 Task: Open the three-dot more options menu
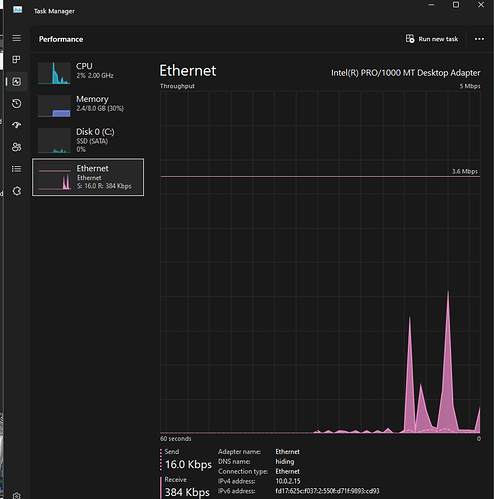pos(479,39)
